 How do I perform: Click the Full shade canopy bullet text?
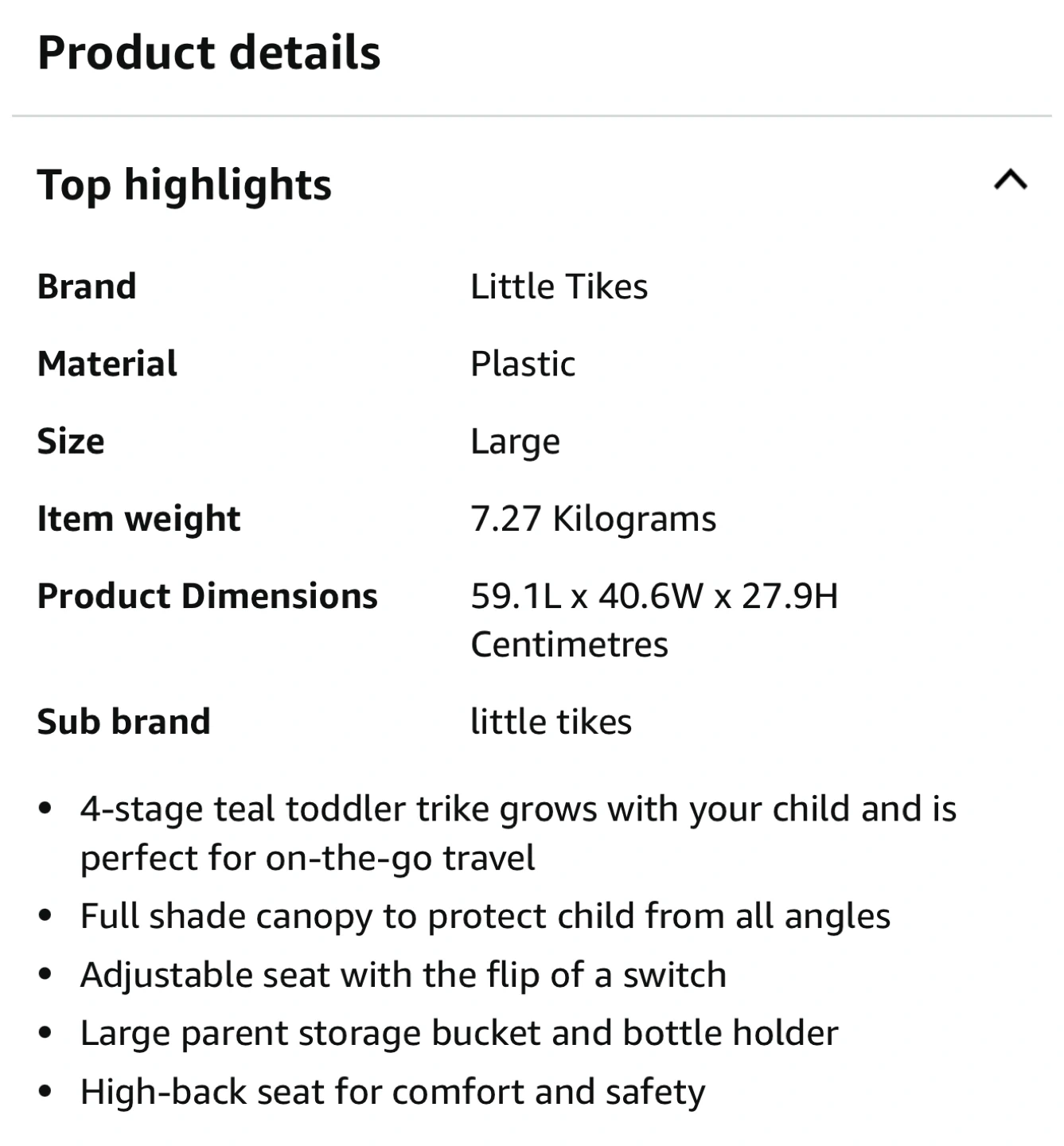485,917
